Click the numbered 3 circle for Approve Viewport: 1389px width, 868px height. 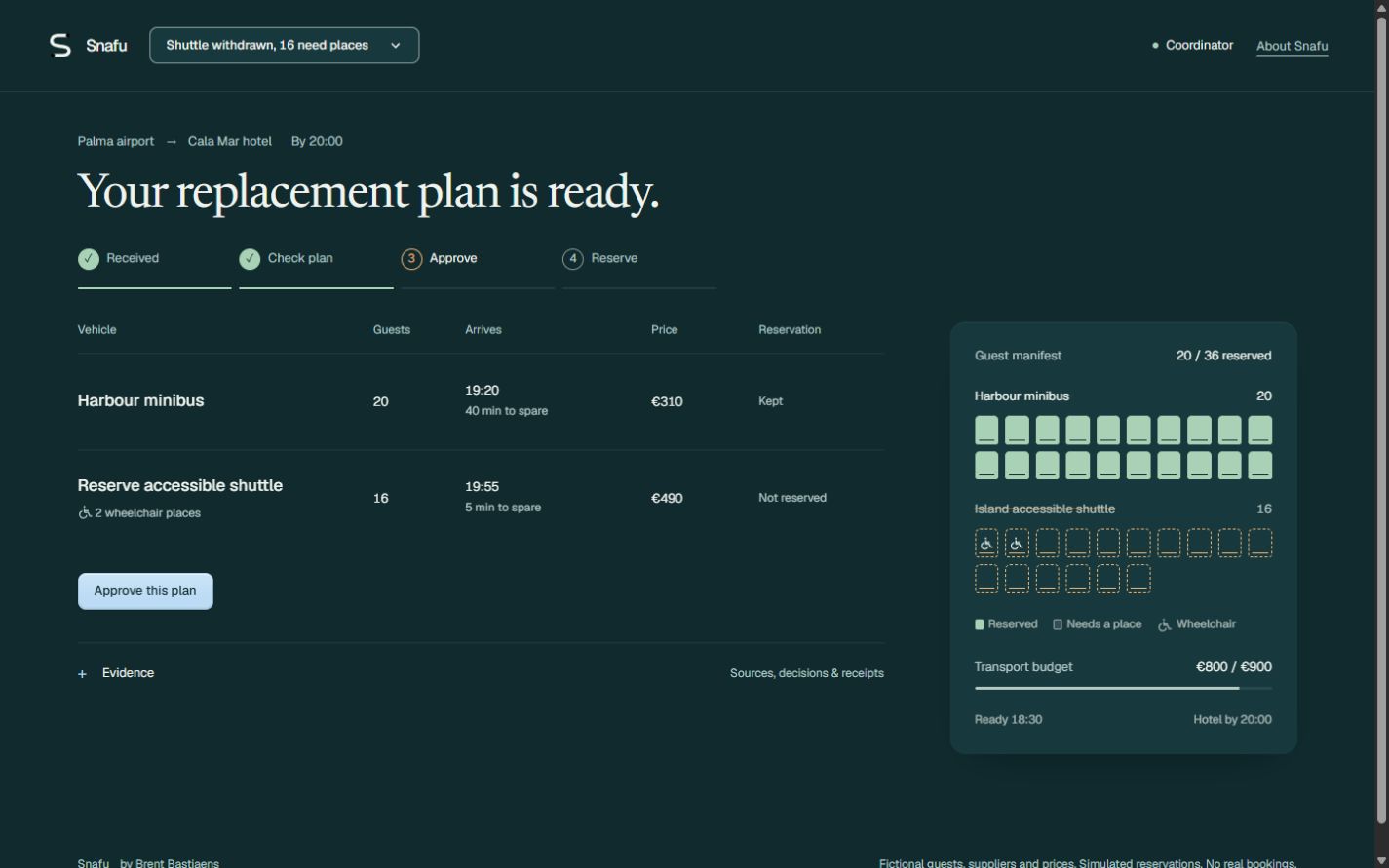tap(411, 259)
